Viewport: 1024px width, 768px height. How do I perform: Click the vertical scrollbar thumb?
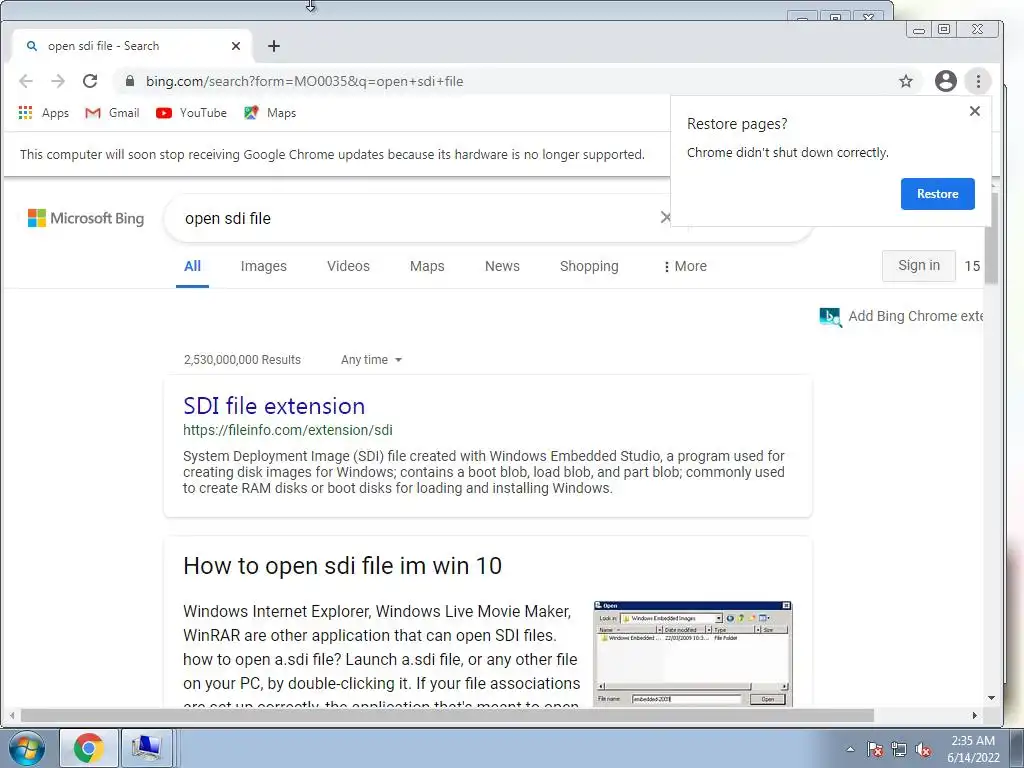(991, 236)
